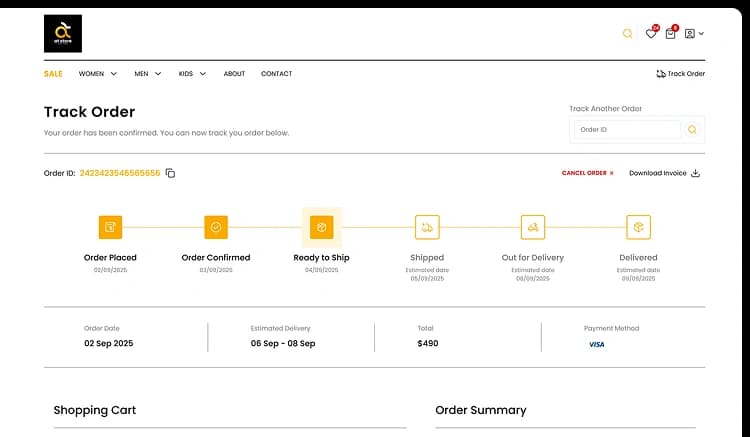The height and width of the screenshot is (437, 750).
Task: Select the Shipped truck step icon
Action: pyautogui.click(x=427, y=227)
